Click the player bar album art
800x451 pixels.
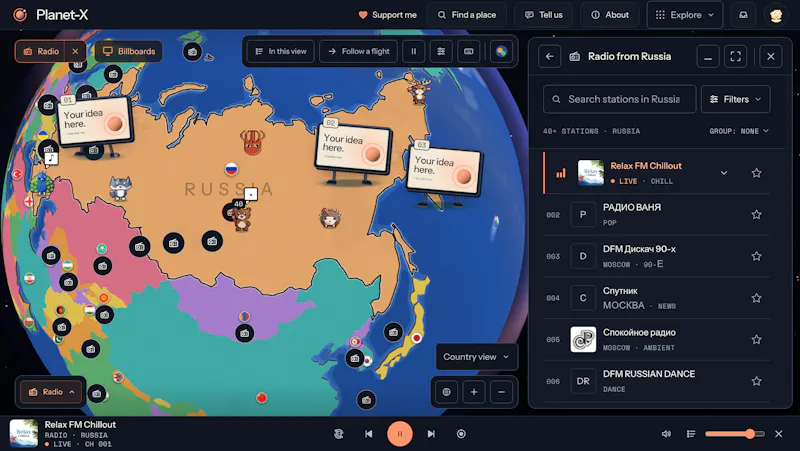[x=24, y=434]
